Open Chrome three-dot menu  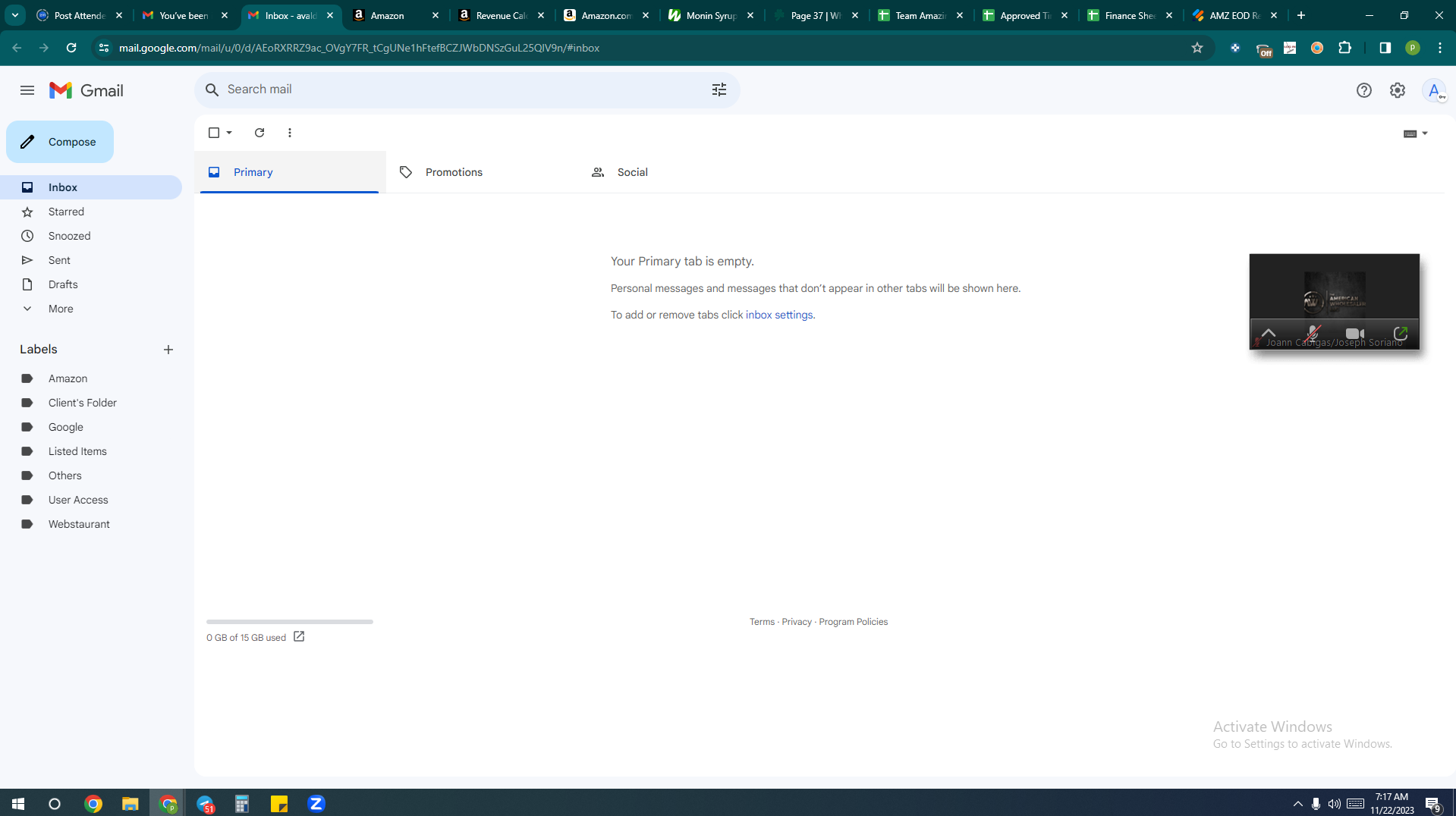pyautogui.click(x=1439, y=48)
